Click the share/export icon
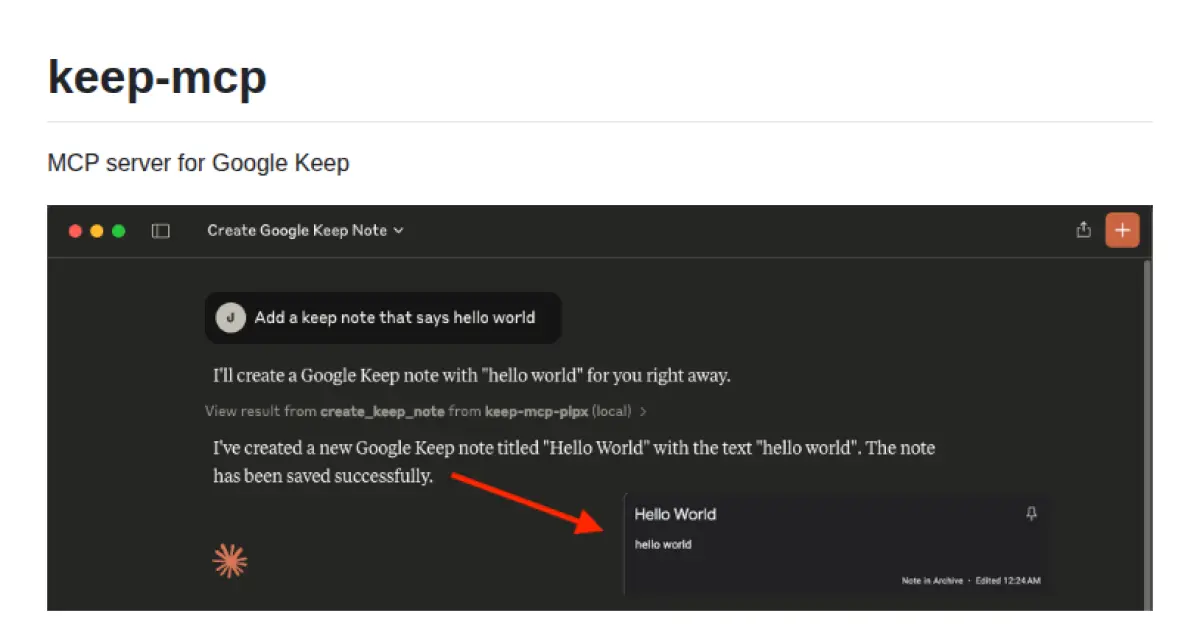 [x=1083, y=230]
